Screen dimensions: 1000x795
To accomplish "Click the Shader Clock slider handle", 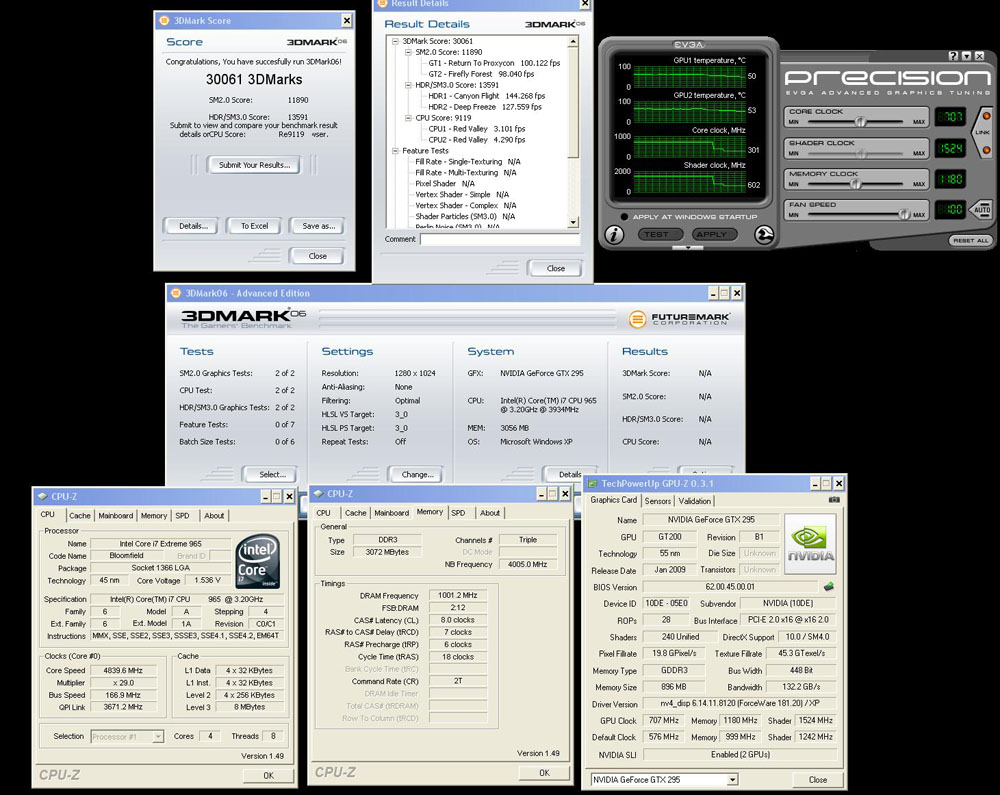I will pos(861,153).
